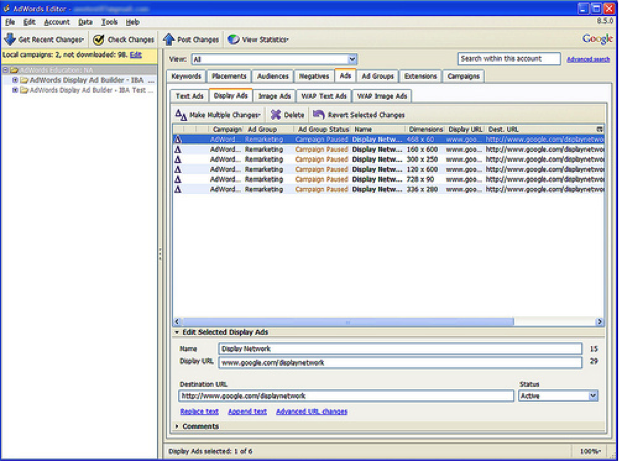
Task: Click the scroll left arrow under the table
Action: (177, 322)
